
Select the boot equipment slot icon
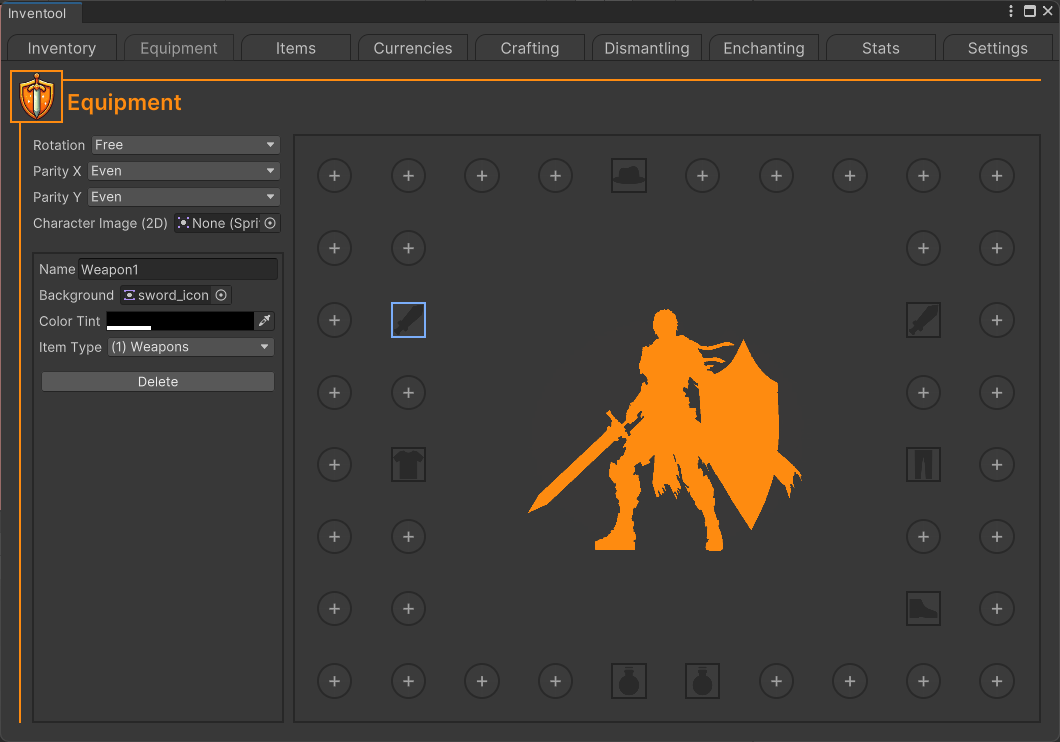[x=923, y=608]
